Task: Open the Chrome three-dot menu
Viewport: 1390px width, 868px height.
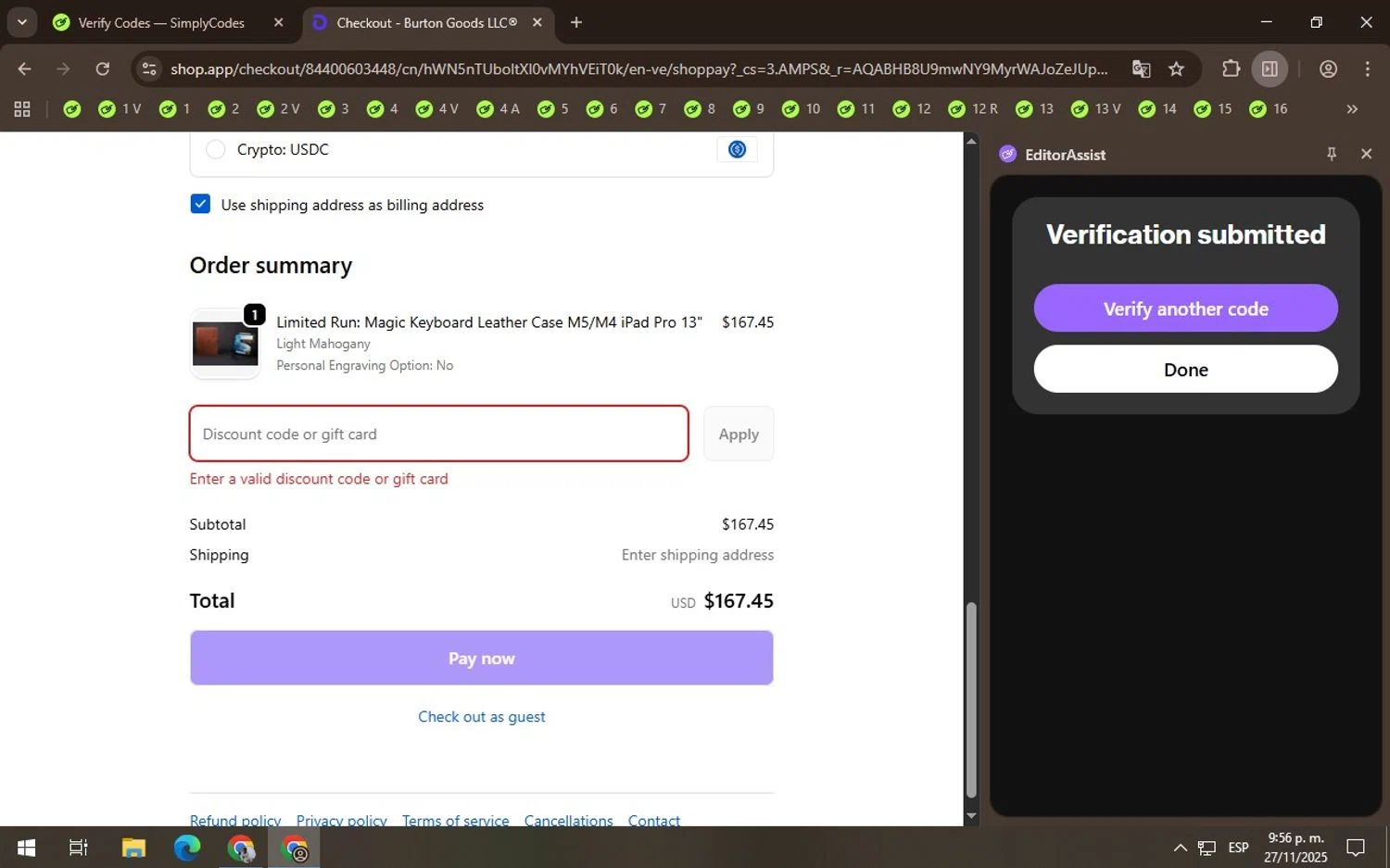Action: click(x=1368, y=69)
